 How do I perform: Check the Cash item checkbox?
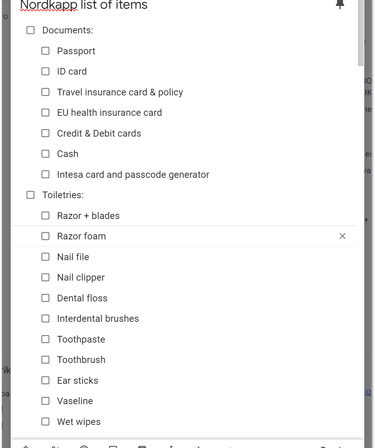45,154
